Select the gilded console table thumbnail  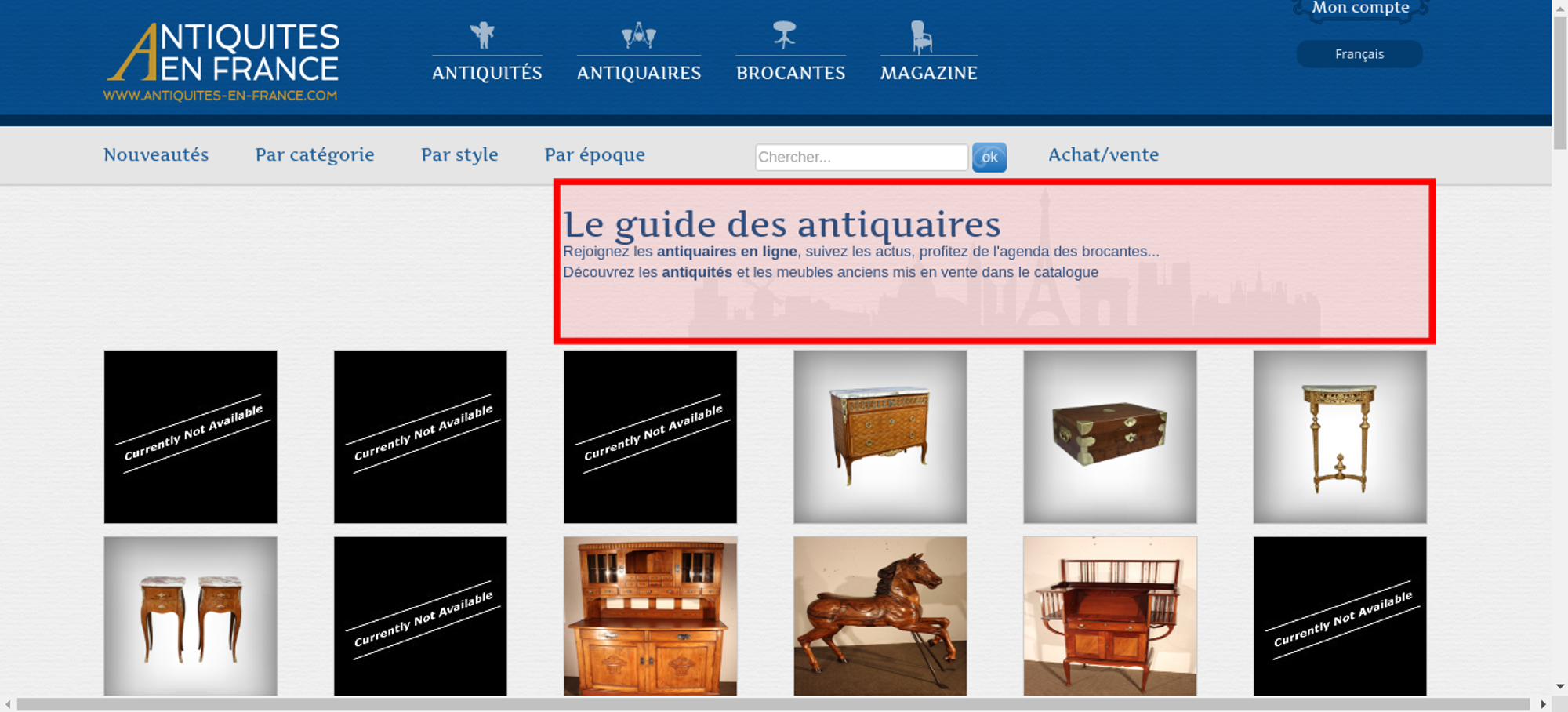tap(1339, 437)
